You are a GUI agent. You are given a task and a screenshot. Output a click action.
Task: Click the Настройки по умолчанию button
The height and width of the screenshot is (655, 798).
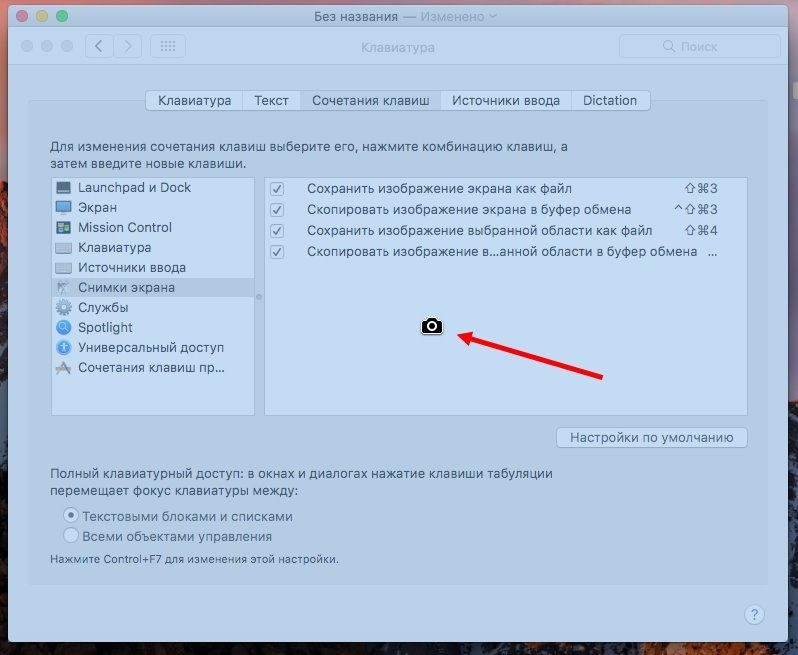(x=651, y=437)
